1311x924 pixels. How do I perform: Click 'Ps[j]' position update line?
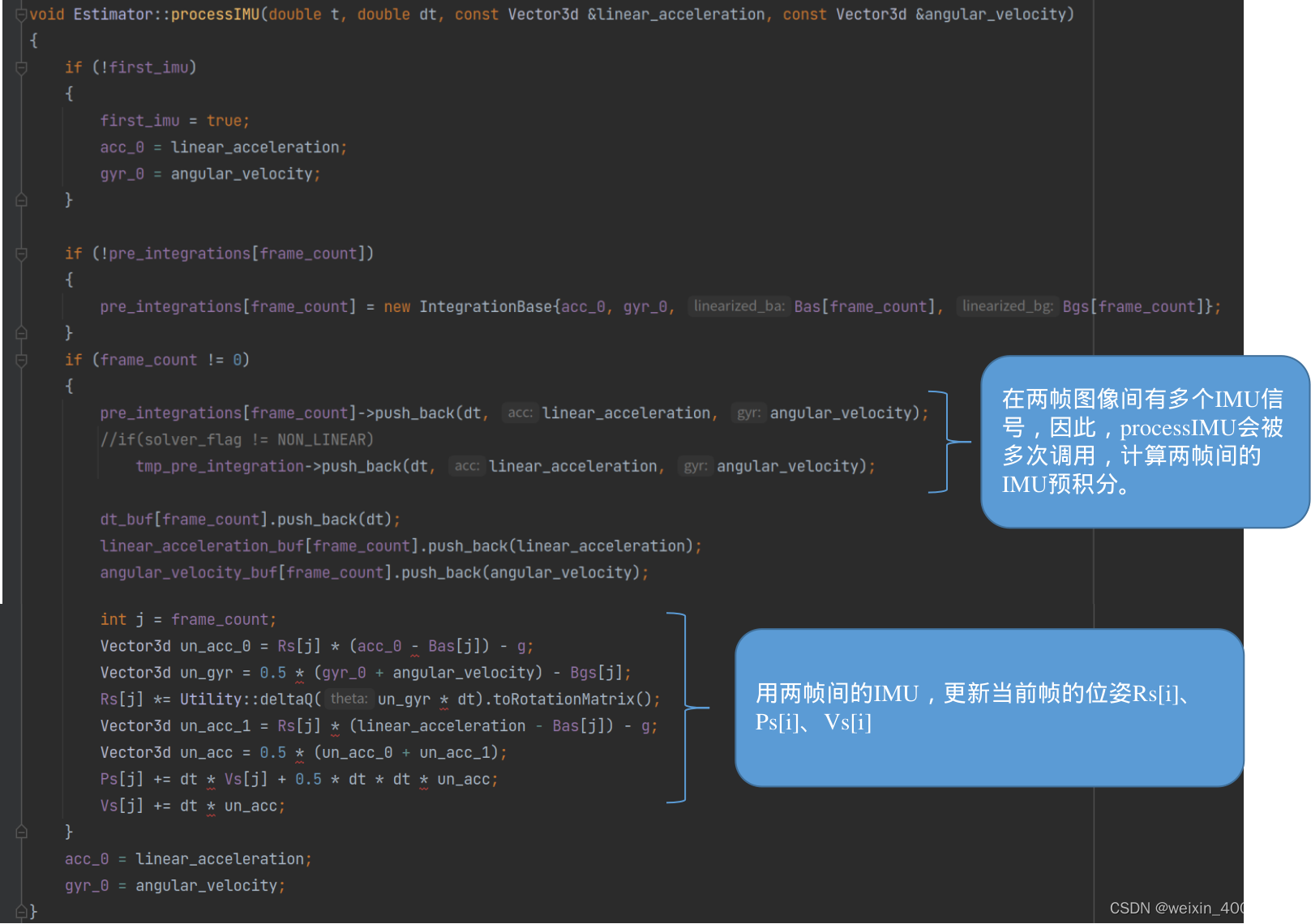click(x=299, y=780)
